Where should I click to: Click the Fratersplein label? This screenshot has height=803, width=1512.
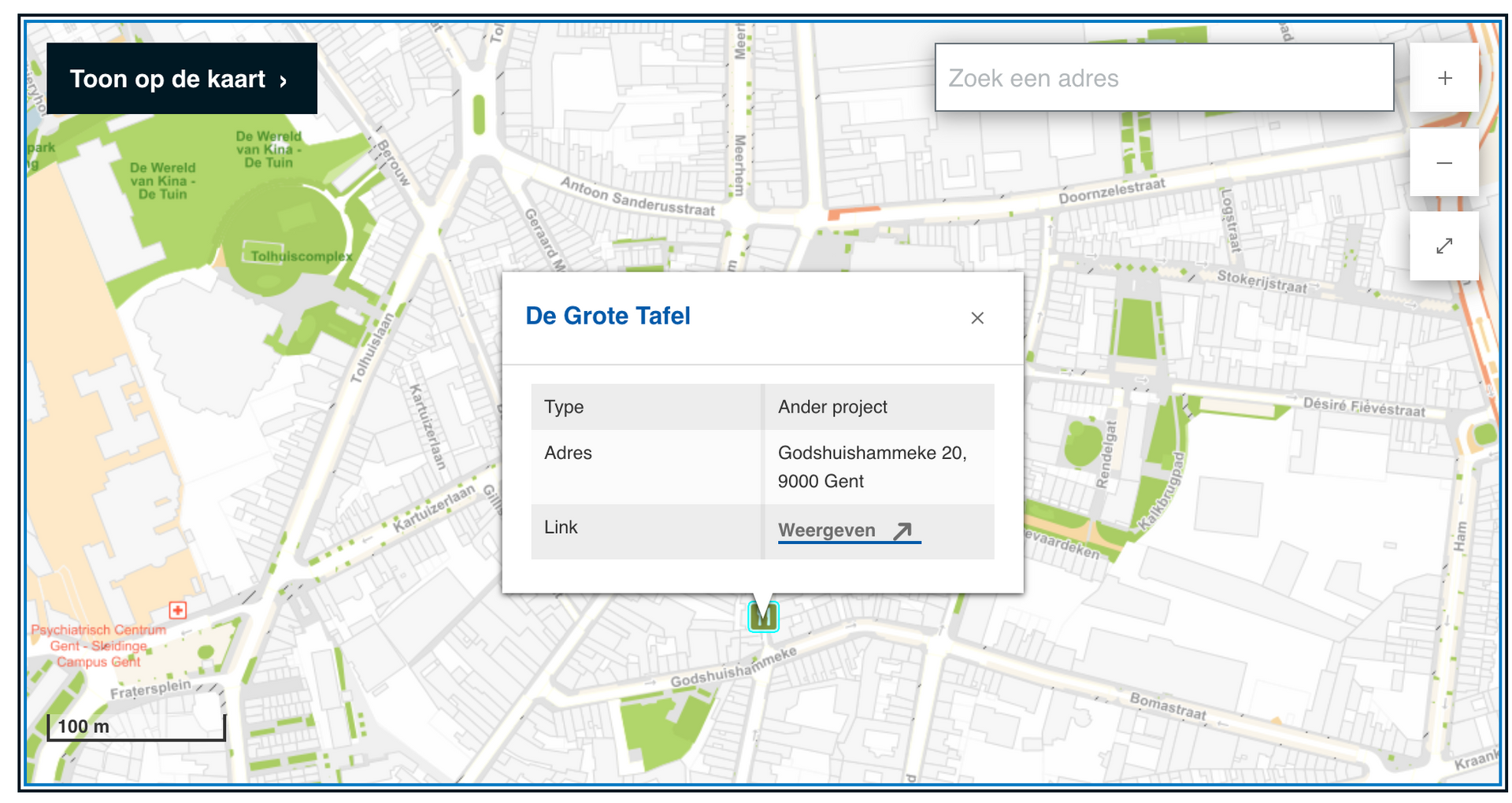point(150,689)
